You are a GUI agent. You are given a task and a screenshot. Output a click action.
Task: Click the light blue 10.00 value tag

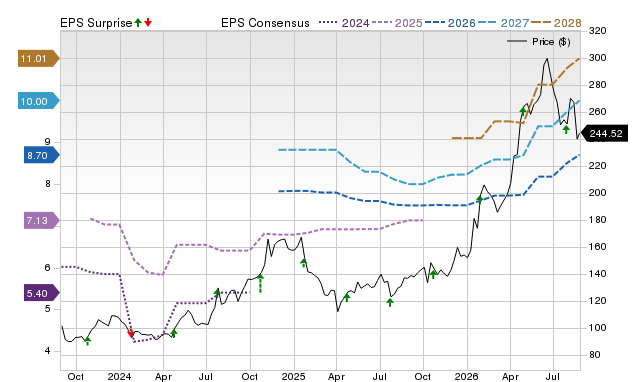[x=38, y=101]
